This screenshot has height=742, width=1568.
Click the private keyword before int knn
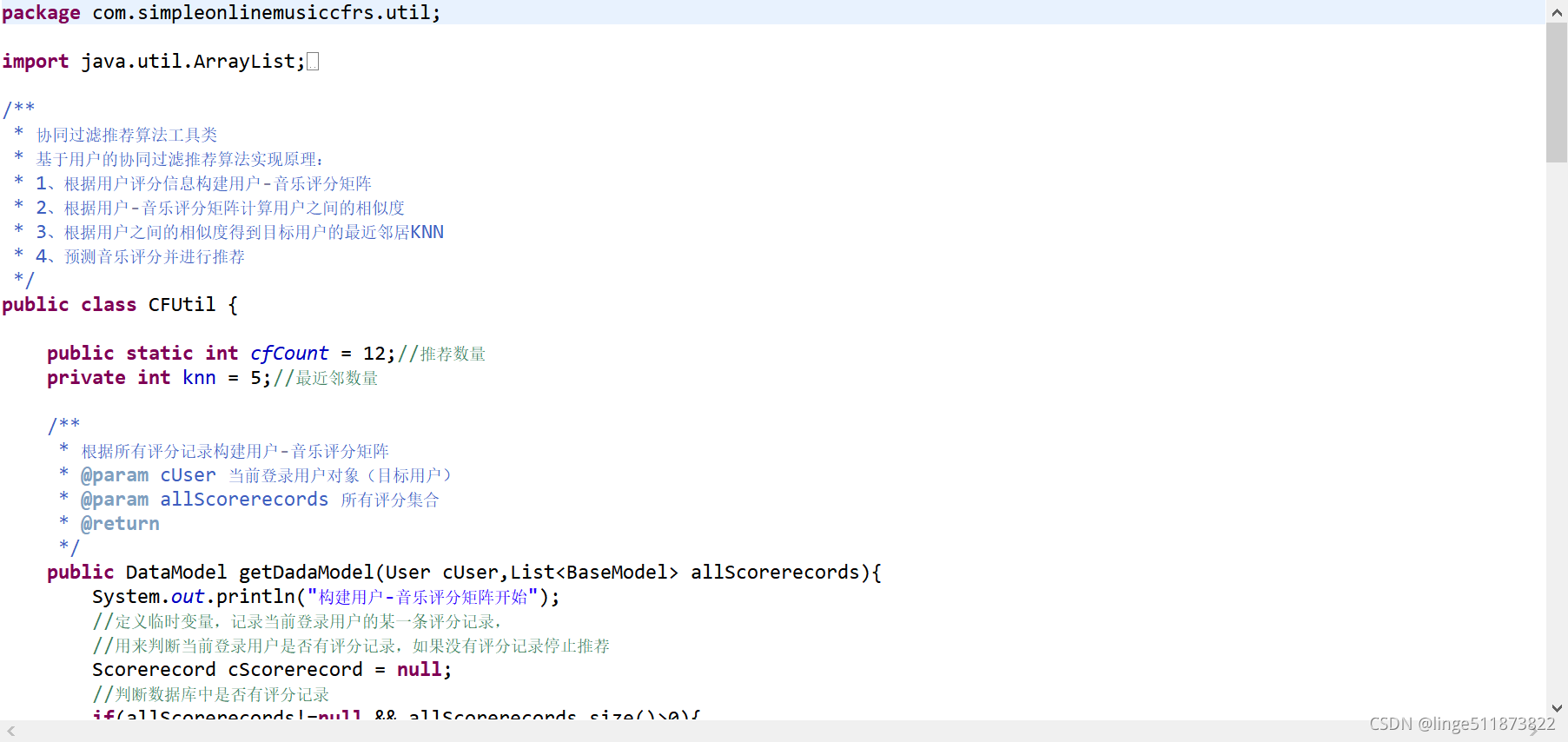click(x=86, y=378)
